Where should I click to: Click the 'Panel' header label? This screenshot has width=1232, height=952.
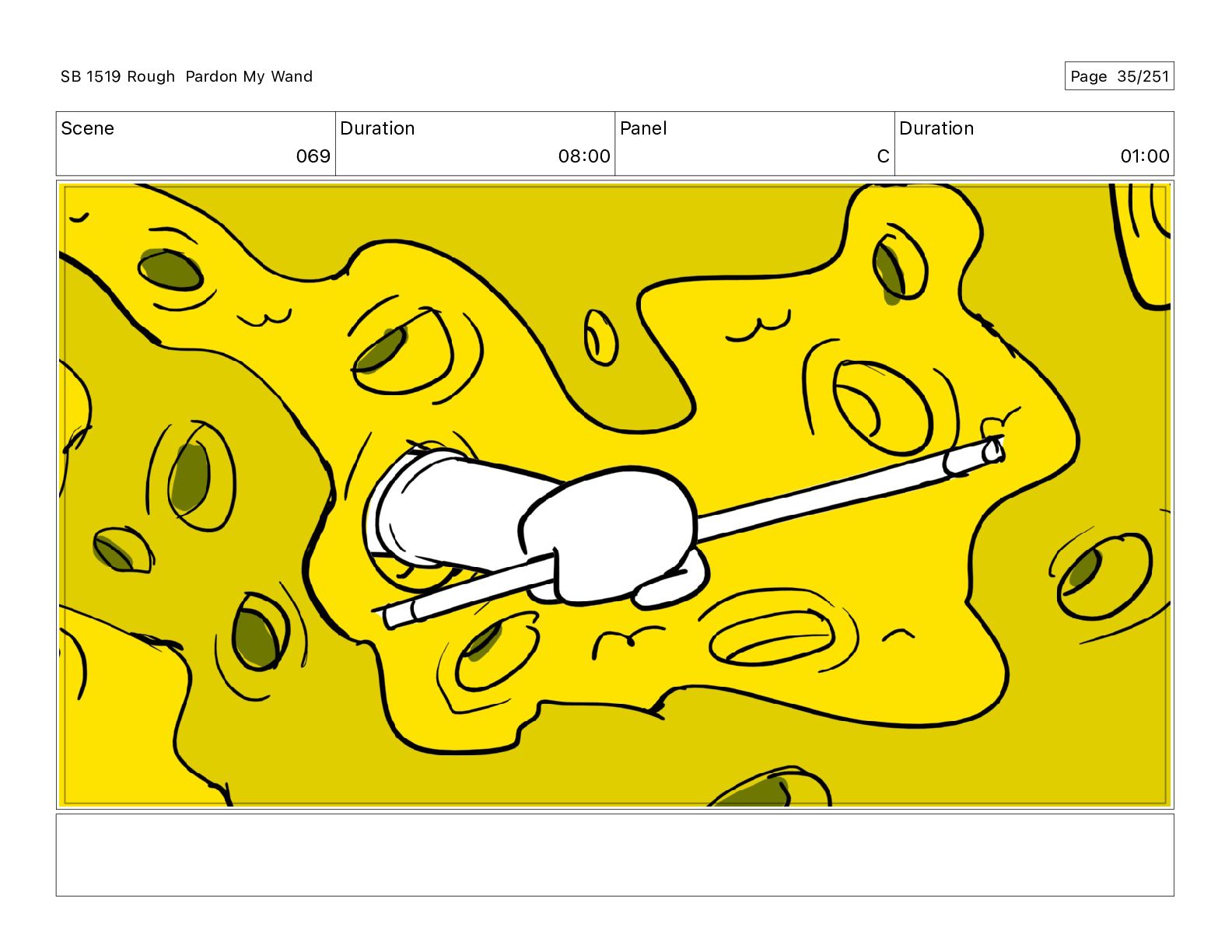coord(643,128)
